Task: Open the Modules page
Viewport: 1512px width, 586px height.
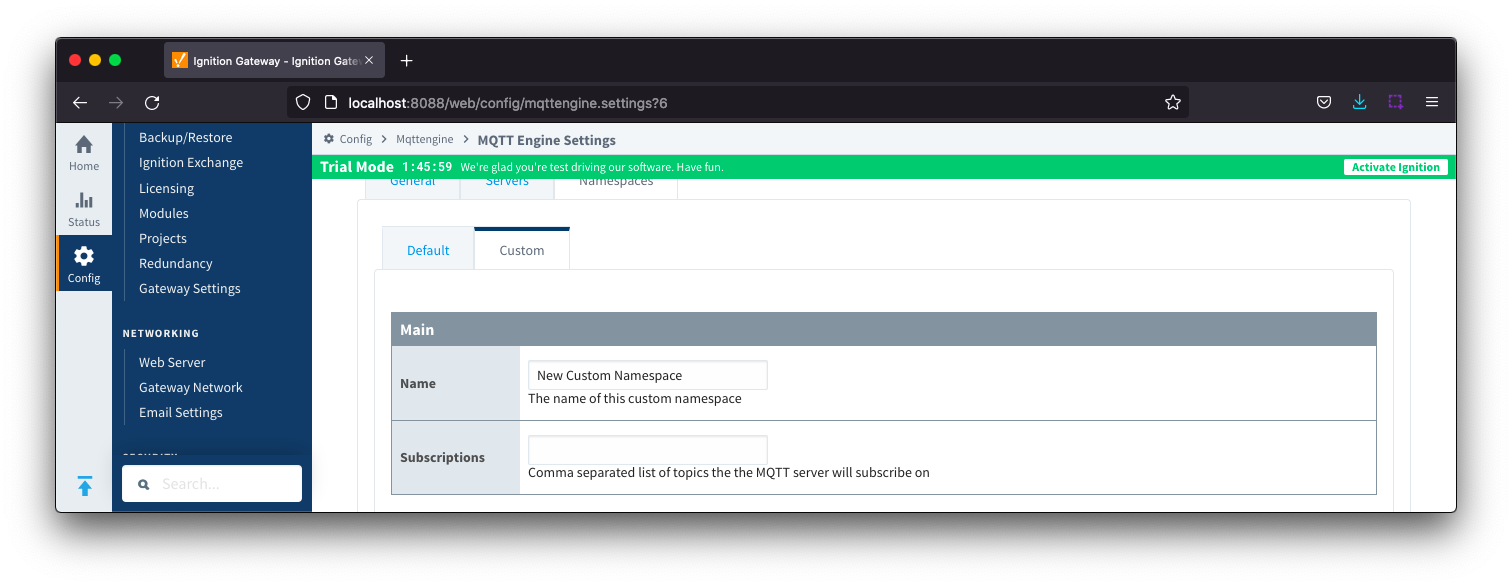Action: (164, 213)
